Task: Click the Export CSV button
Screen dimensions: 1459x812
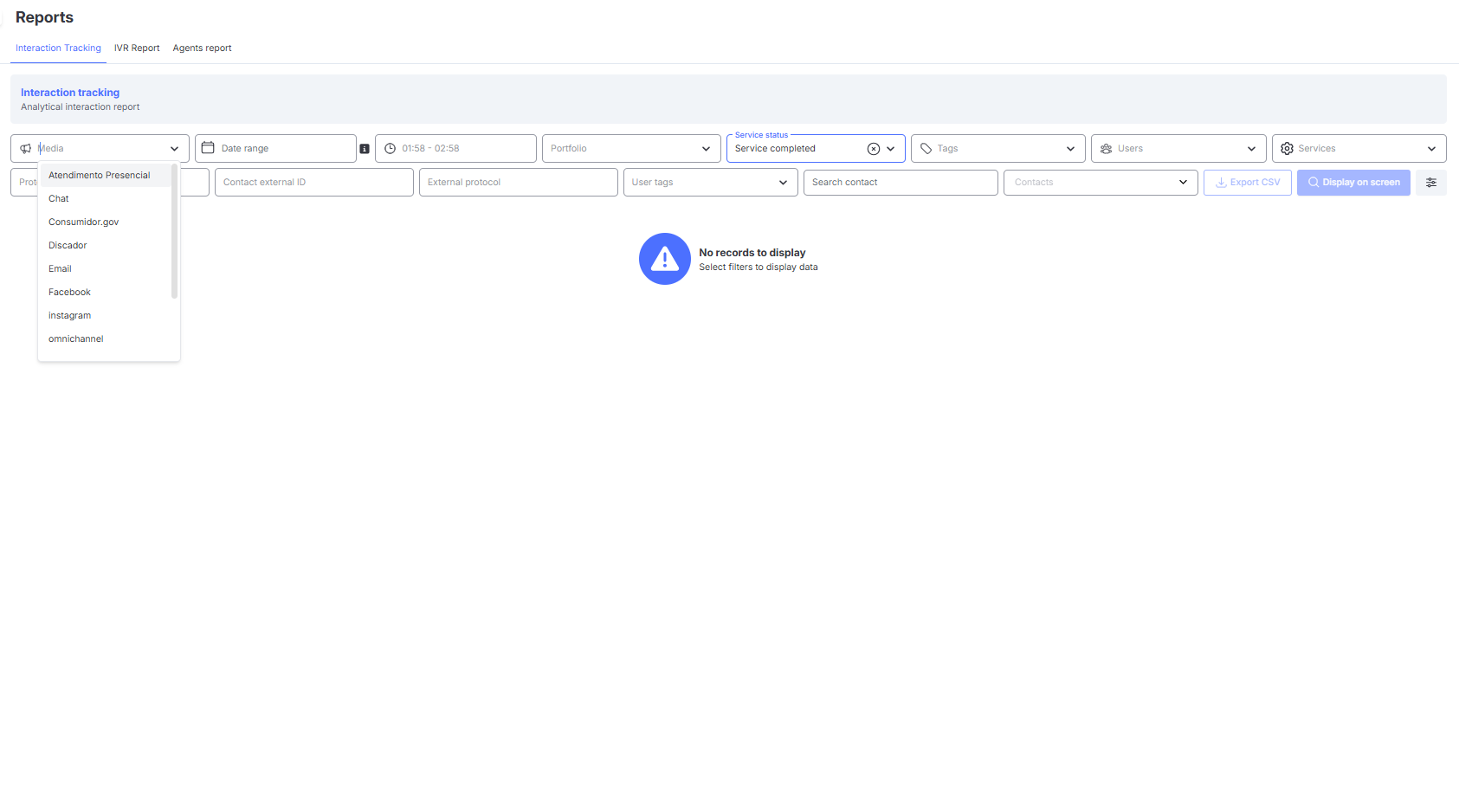Action: [1248, 183]
